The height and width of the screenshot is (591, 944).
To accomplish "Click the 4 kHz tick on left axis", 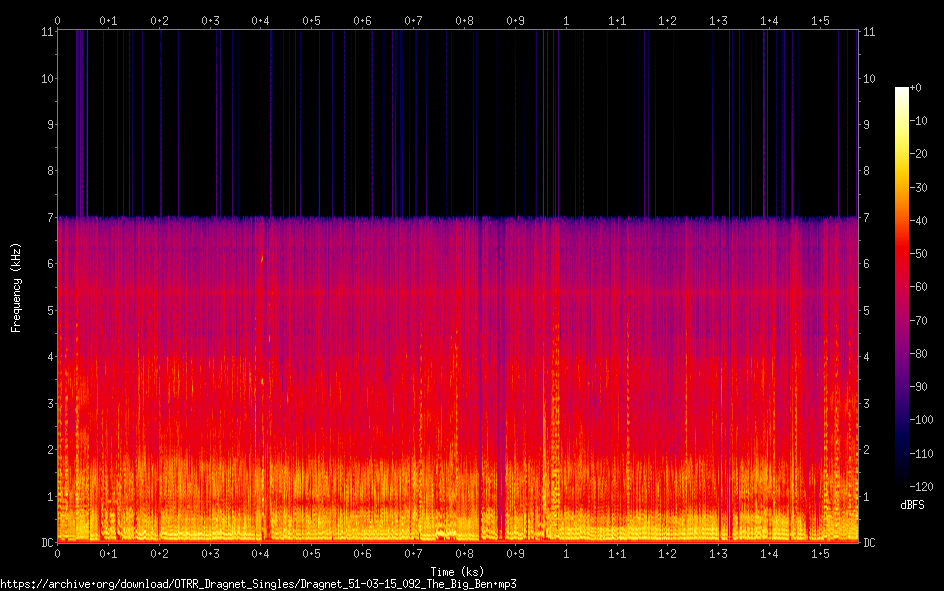I will coord(48,356).
